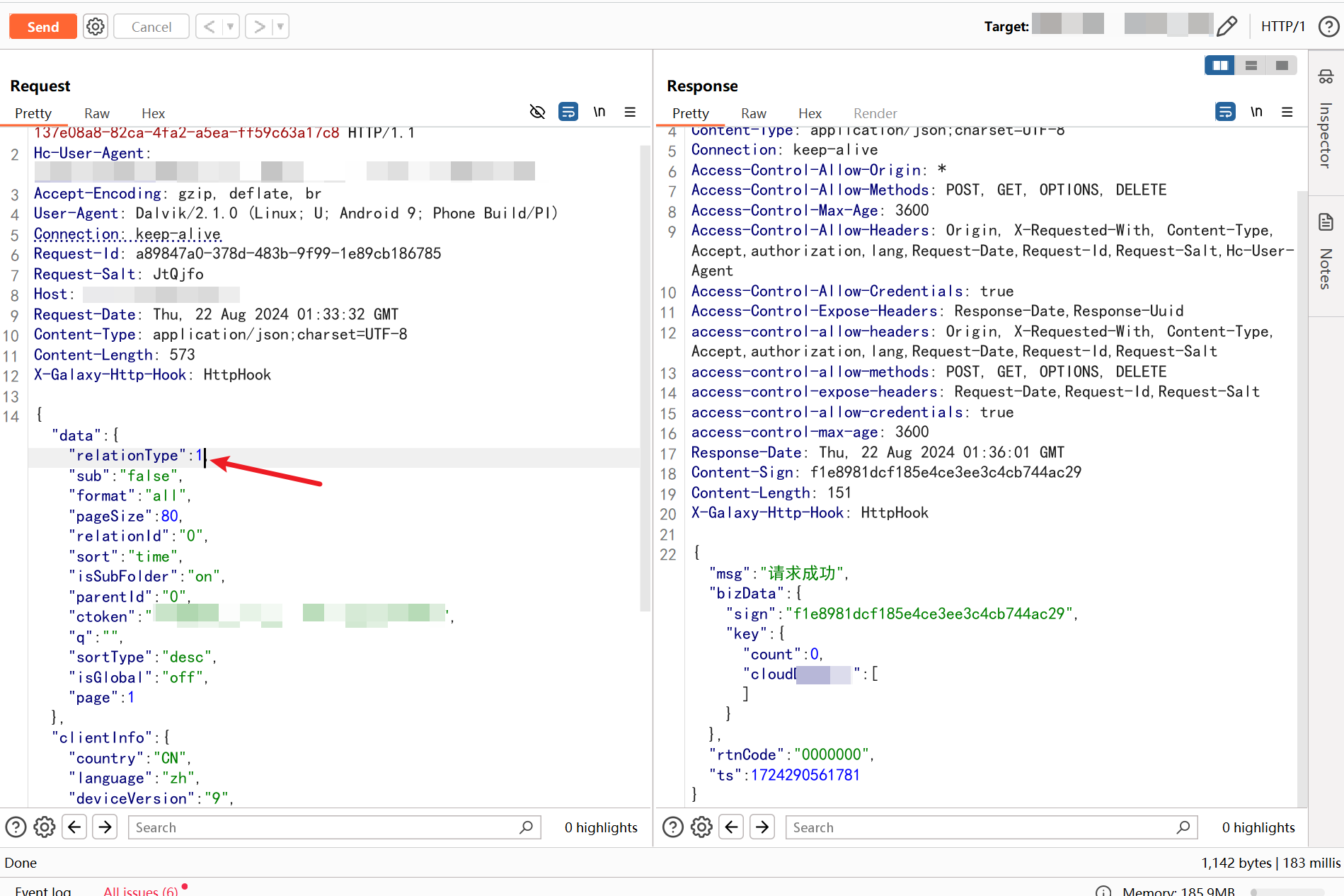Open the request editor hamburger menu

(630, 112)
